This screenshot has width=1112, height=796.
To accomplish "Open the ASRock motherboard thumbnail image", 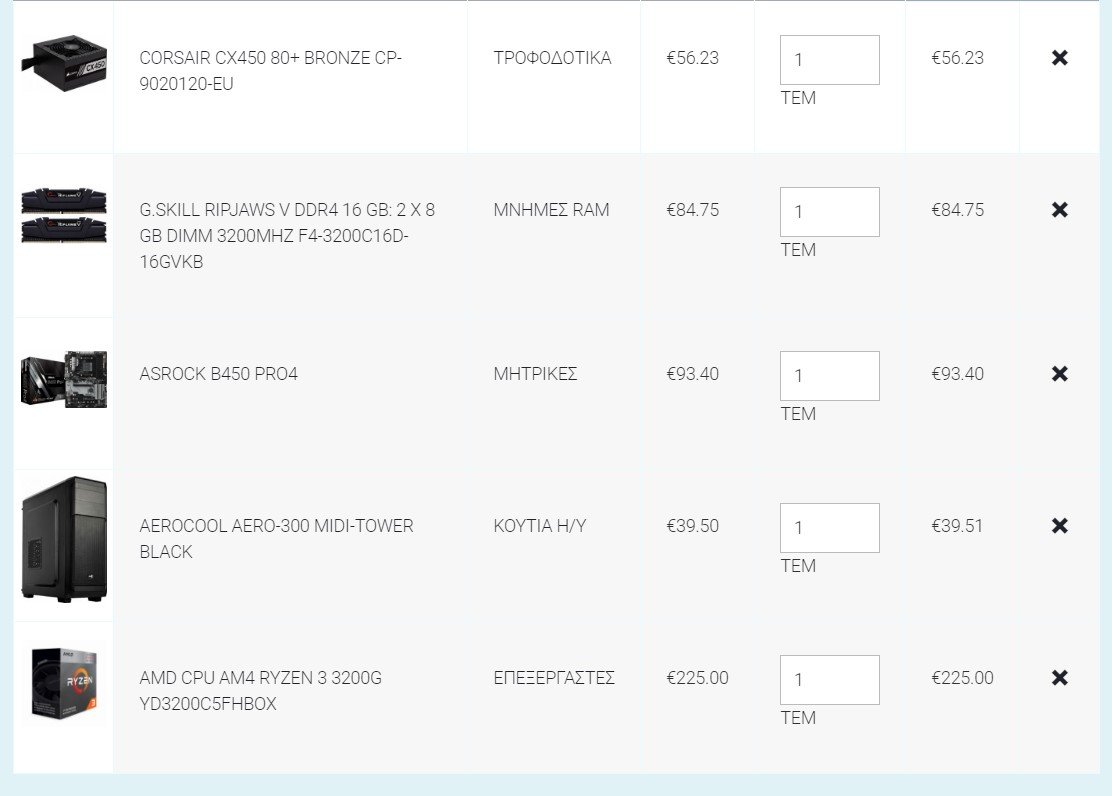I will tap(64, 379).
